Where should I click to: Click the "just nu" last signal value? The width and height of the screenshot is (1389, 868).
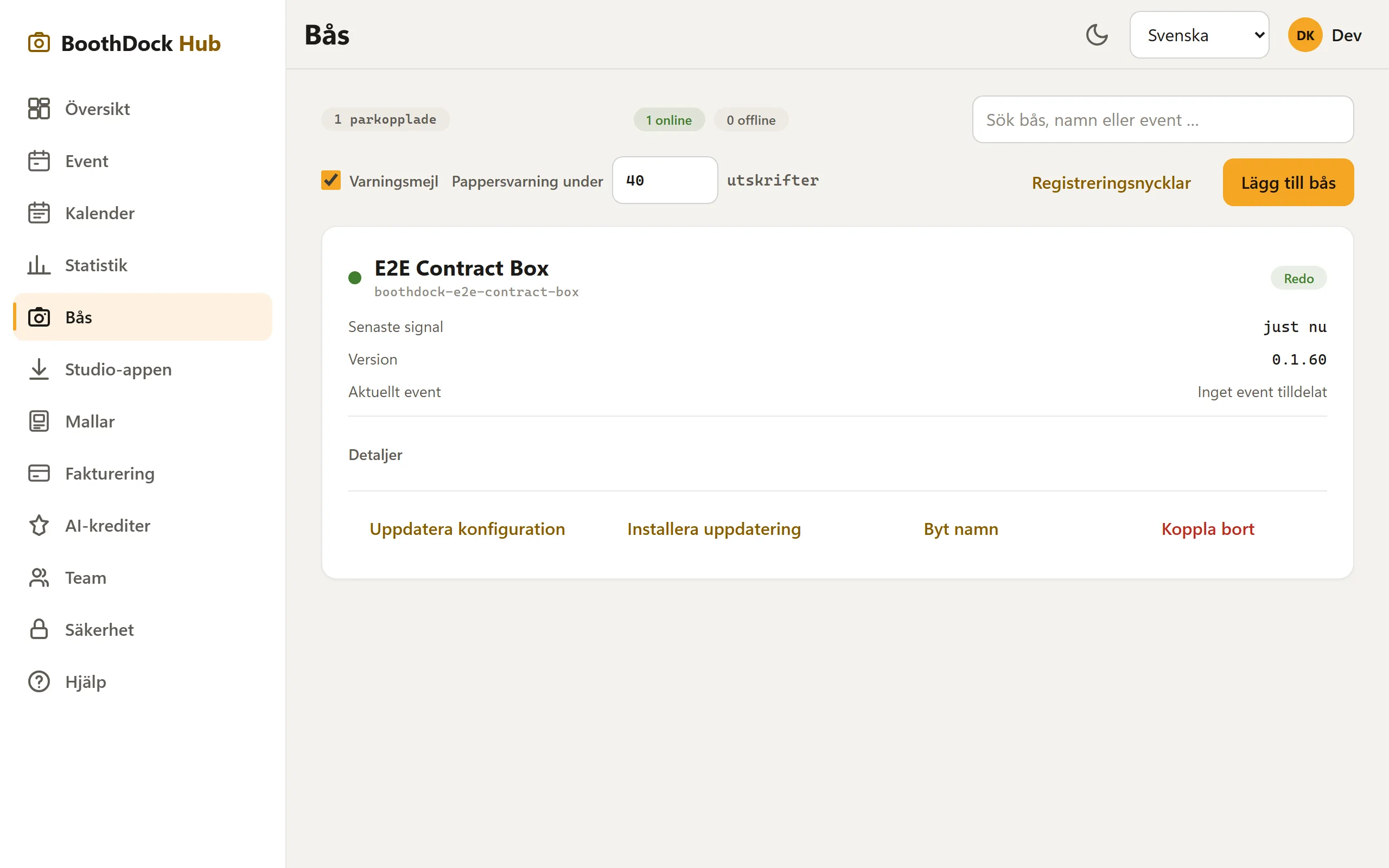(1295, 327)
